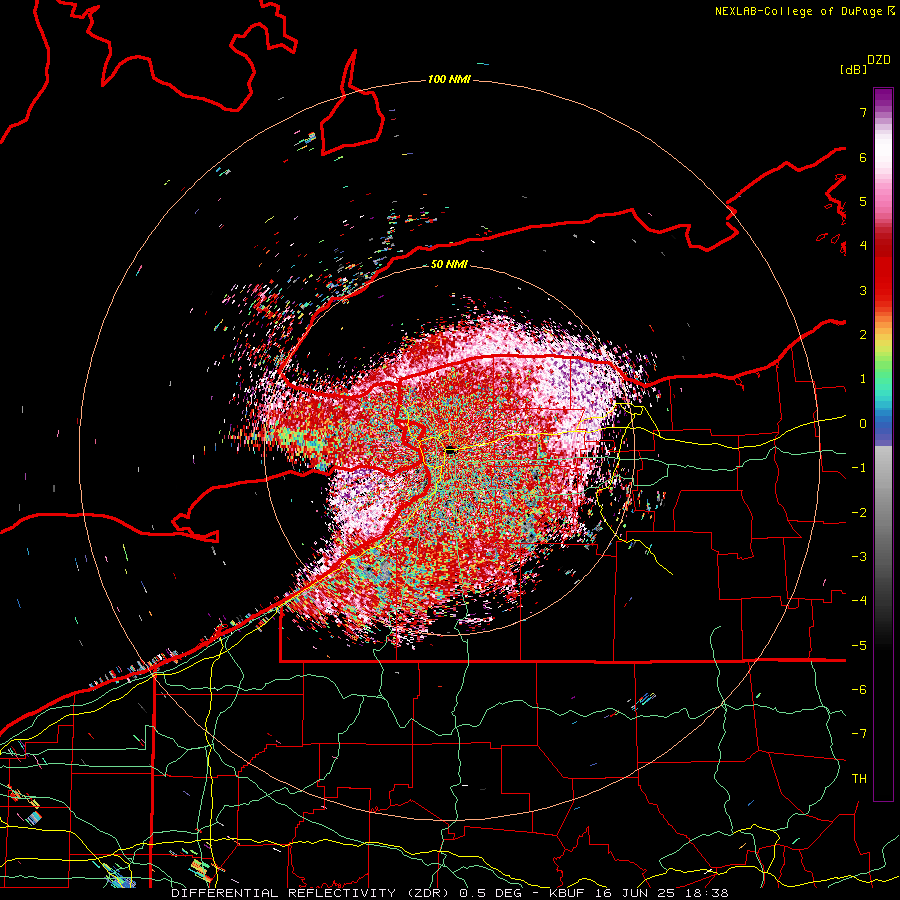Click the -2 value on the color scale
This screenshot has width=900, height=900.
coord(859,513)
